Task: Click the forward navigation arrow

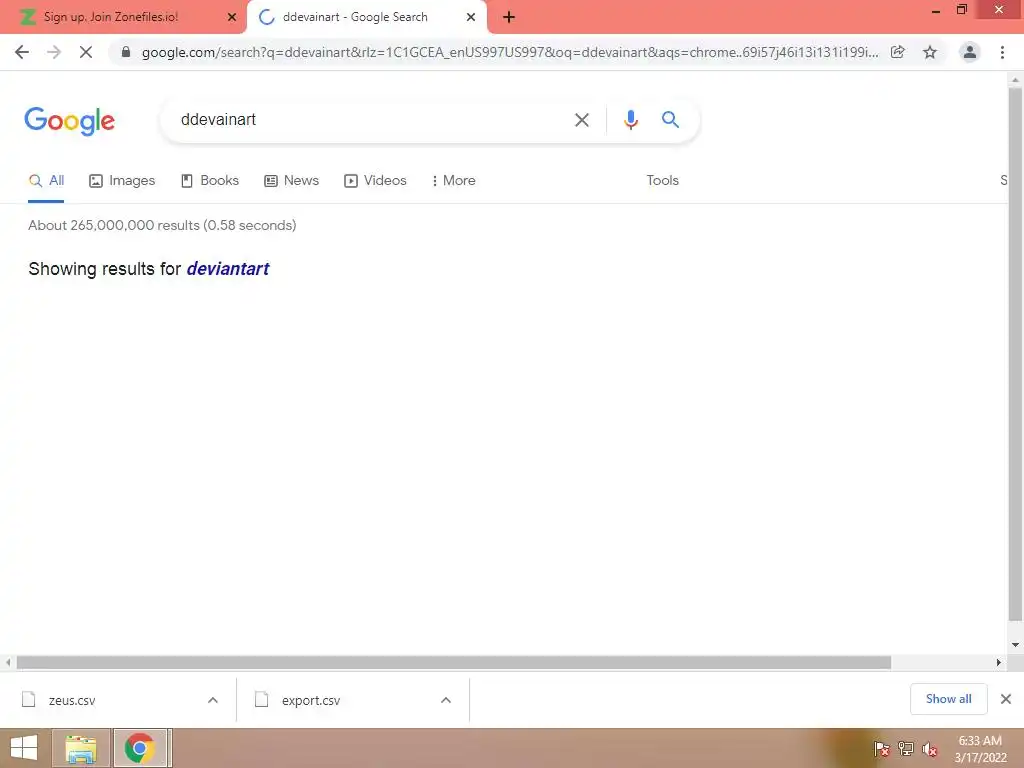Action: point(54,52)
